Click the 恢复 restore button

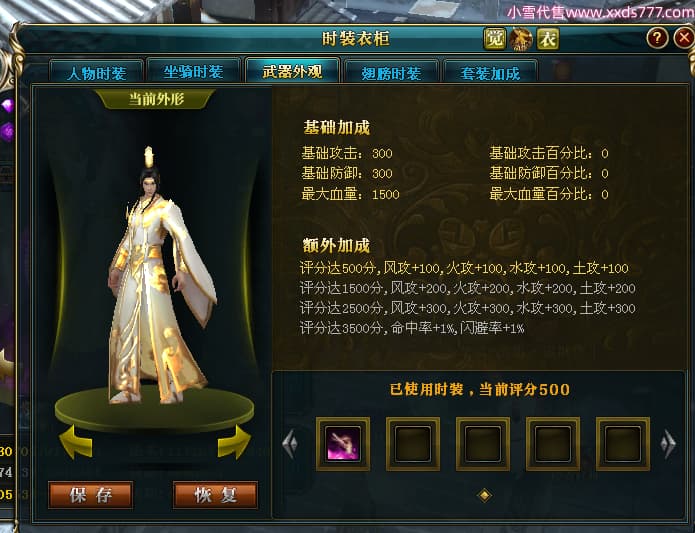(215, 495)
